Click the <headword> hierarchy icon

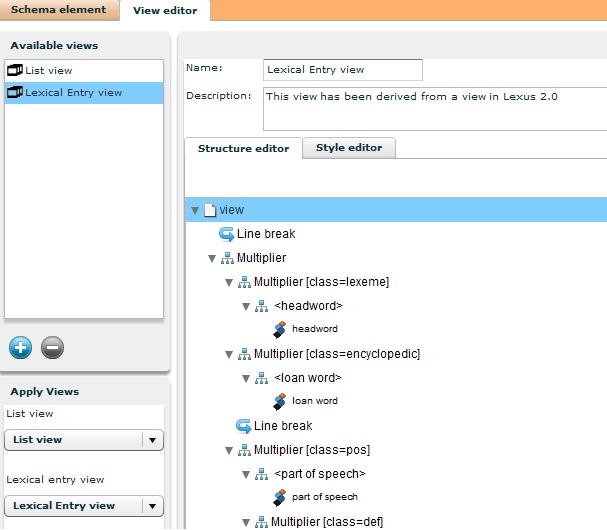point(261,306)
